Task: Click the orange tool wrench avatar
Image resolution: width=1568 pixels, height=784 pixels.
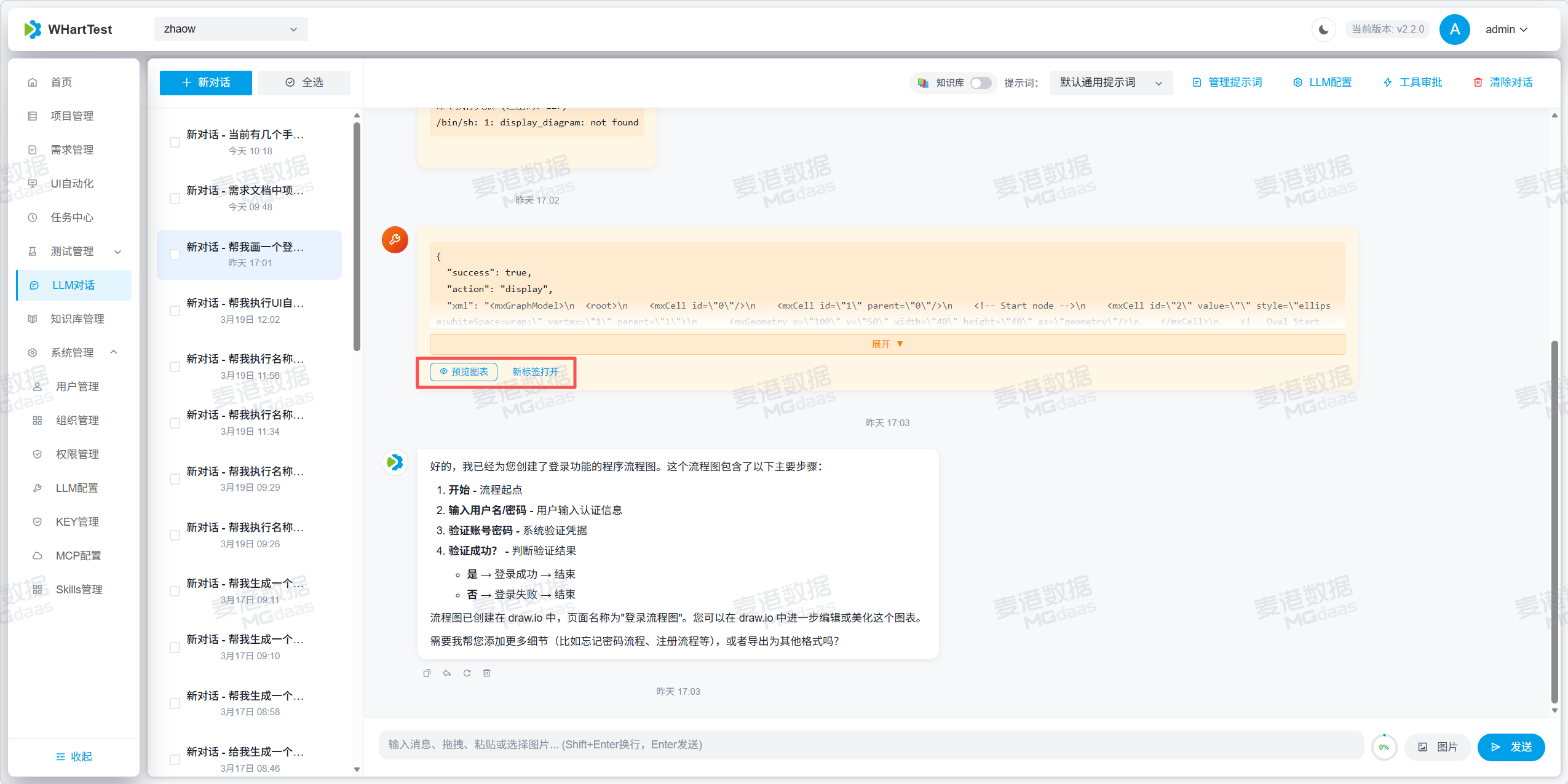Action: (x=395, y=240)
